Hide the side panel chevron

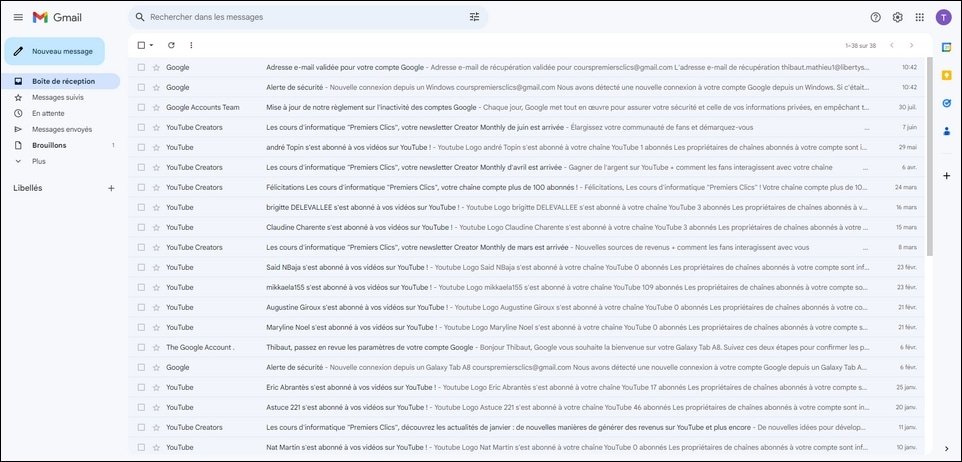click(x=946, y=450)
